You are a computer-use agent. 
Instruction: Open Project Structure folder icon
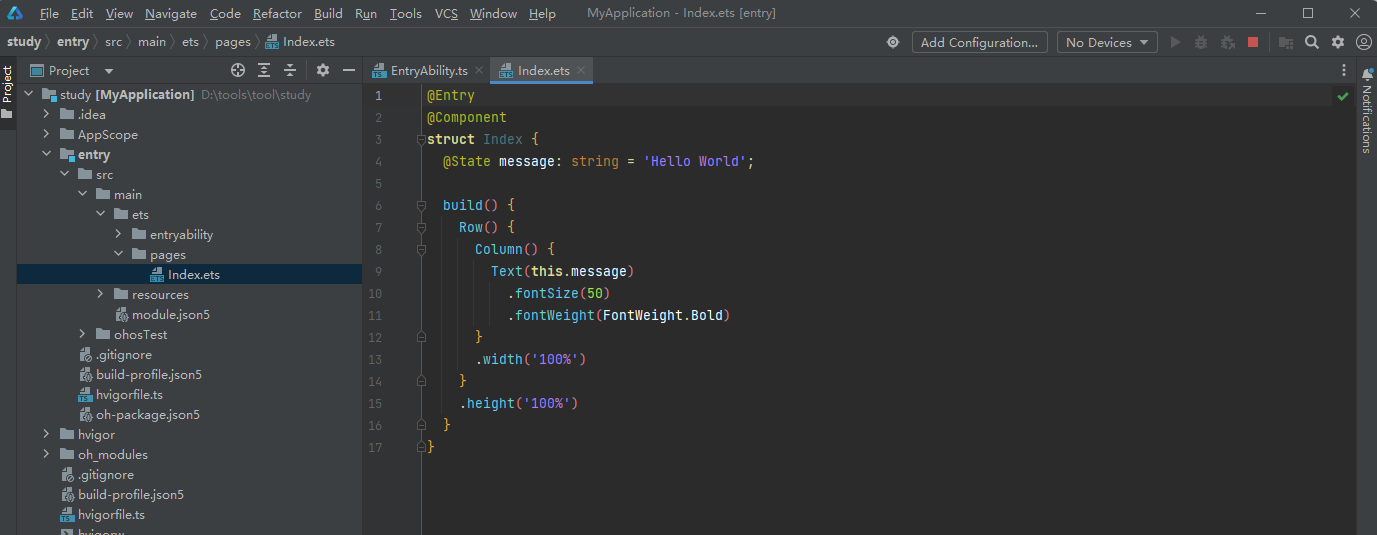click(x=1286, y=42)
